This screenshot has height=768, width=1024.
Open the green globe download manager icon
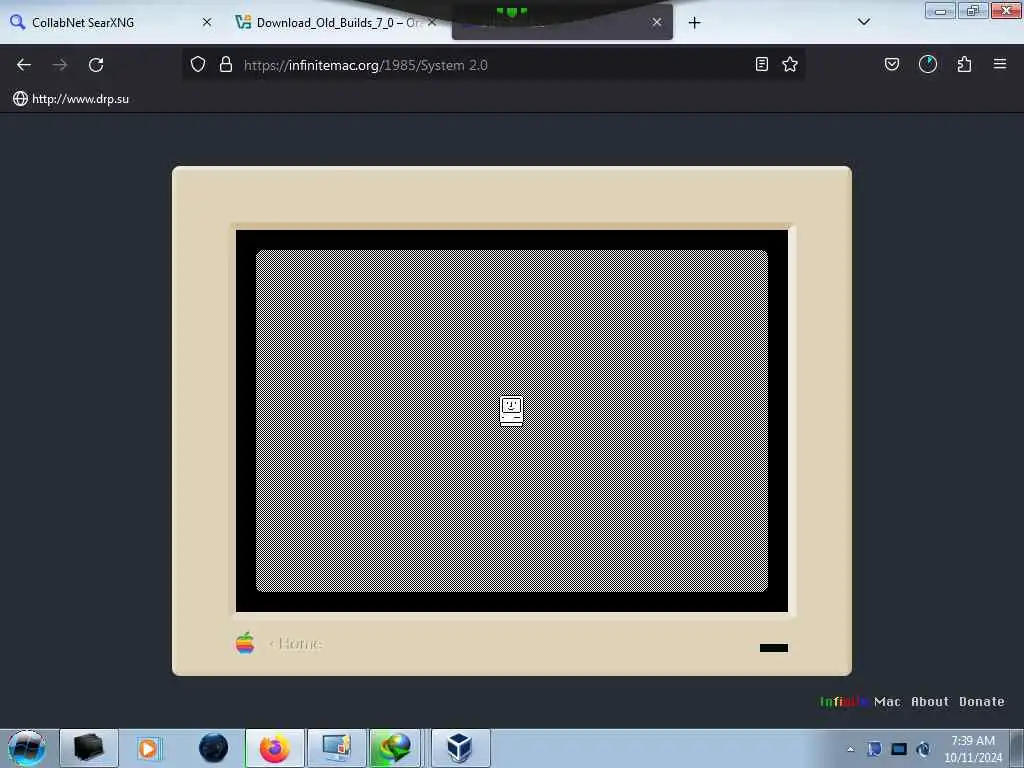(x=394, y=748)
